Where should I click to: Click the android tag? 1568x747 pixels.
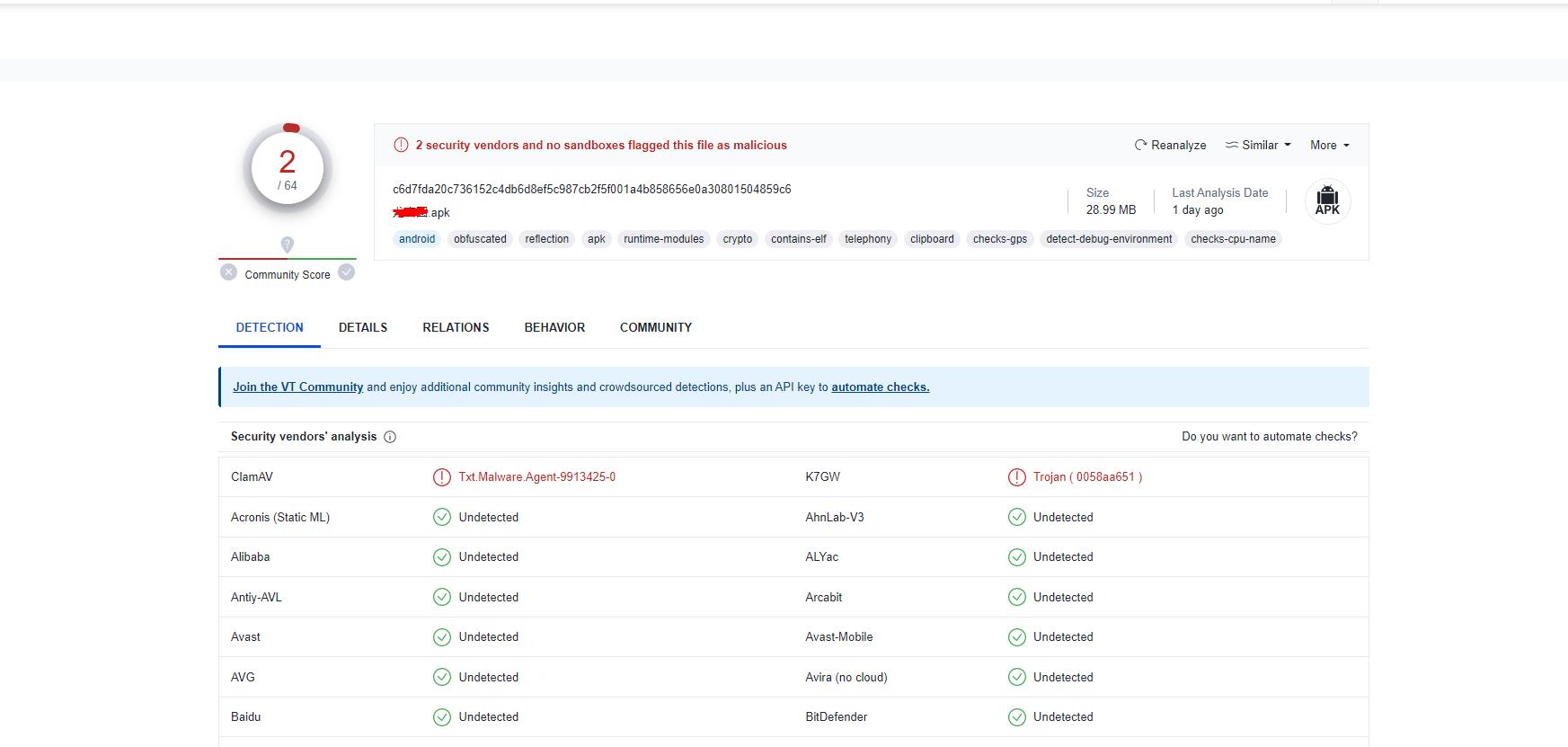417,239
